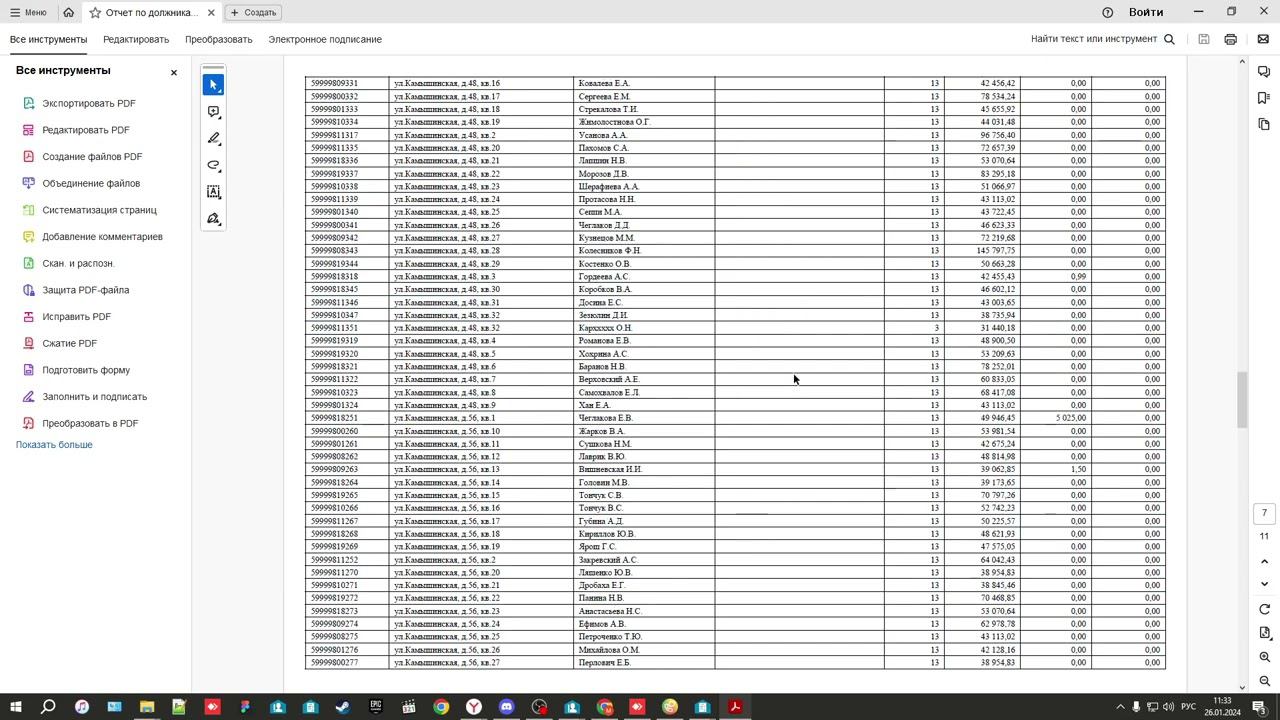Zoom in with the plus magnifier
This screenshot has height=720, width=1280.
1264,657
